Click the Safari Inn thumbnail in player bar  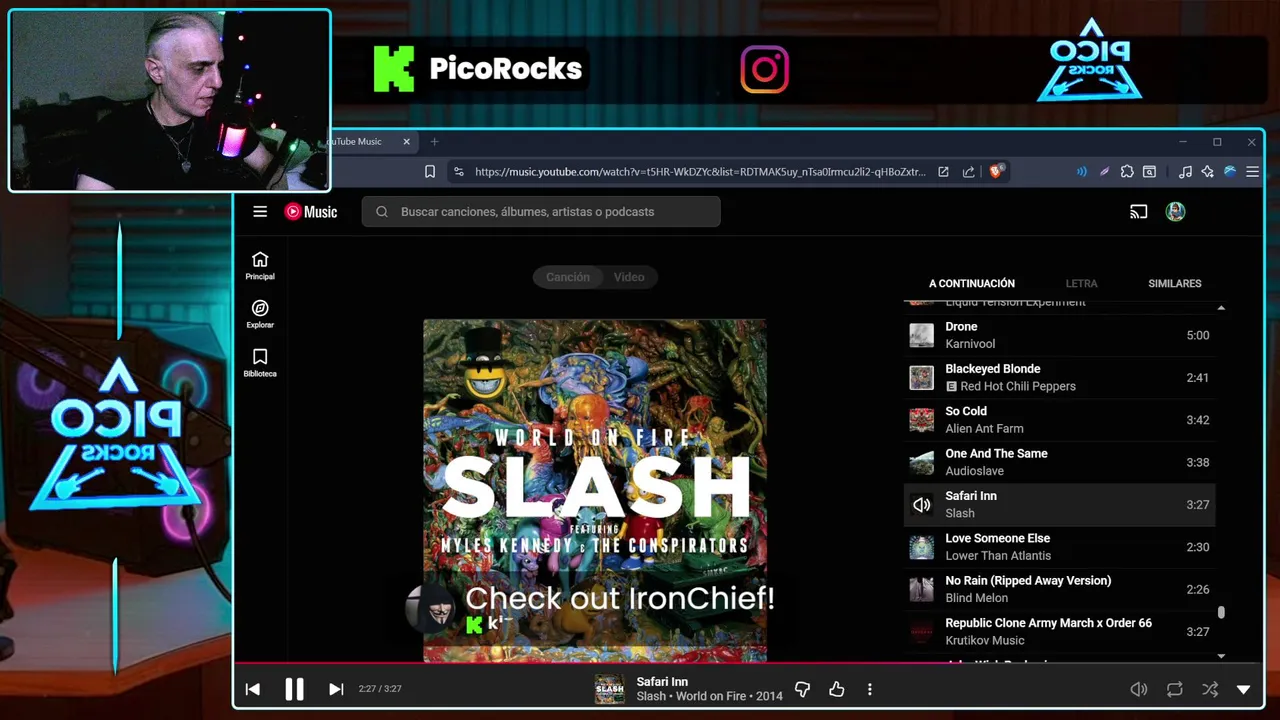610,689
